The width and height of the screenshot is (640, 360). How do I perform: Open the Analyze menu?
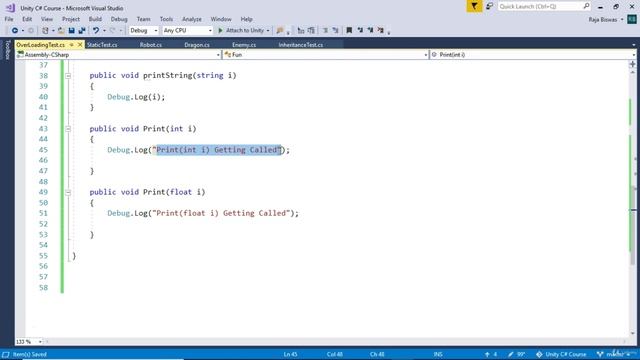tap(192, 19)
